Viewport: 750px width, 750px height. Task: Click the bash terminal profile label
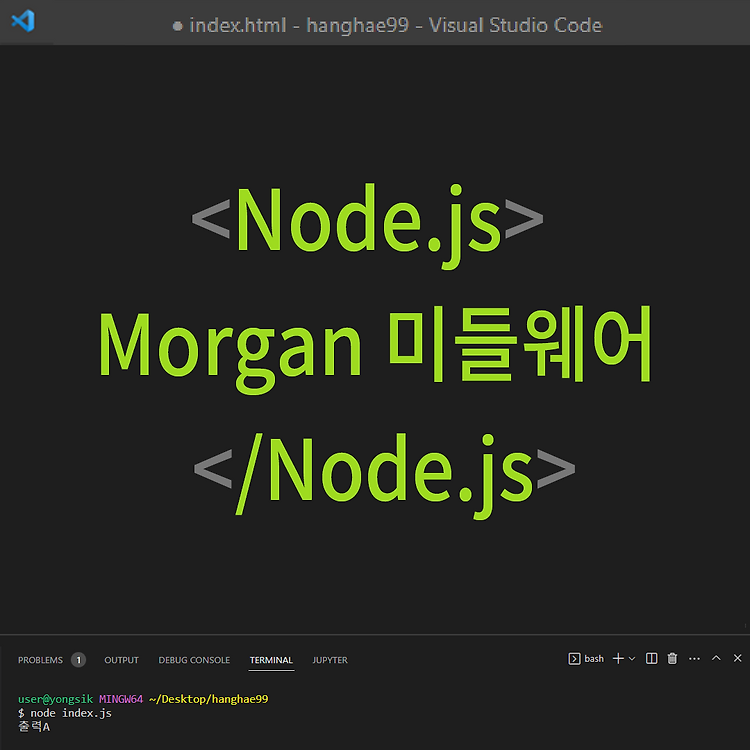[x=594, y=659]
